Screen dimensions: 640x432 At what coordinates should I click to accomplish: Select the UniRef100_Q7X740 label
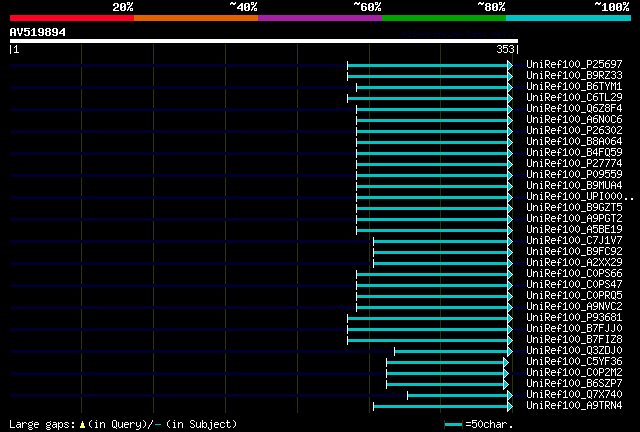pyautogui.click(x=574, y=395)
